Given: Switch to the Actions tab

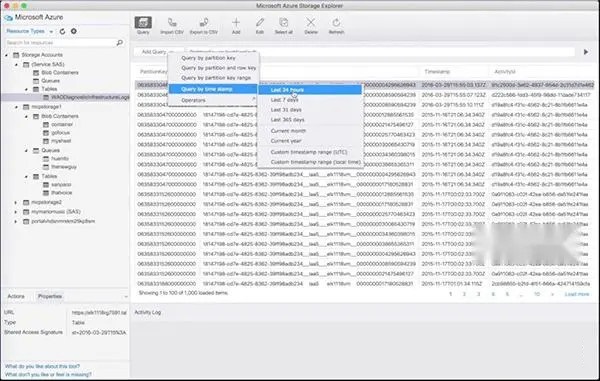Looking at the screenshot, I should pos(16,296).
